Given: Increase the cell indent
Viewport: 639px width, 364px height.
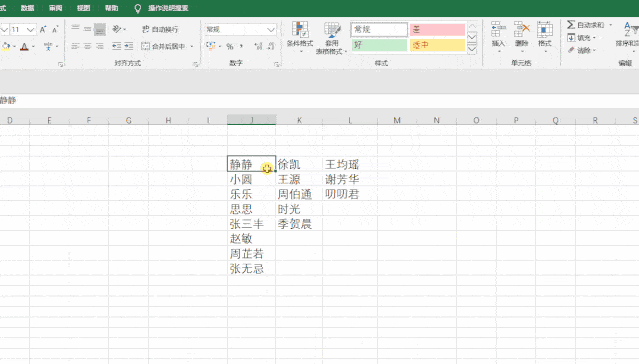Looking at the screenshot, I should click(x=129, y=46).
